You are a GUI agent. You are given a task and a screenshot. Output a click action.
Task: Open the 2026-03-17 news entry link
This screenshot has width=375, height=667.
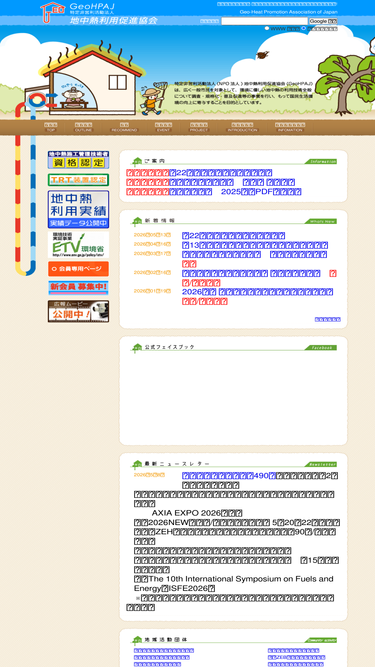[x=254, y=254]
